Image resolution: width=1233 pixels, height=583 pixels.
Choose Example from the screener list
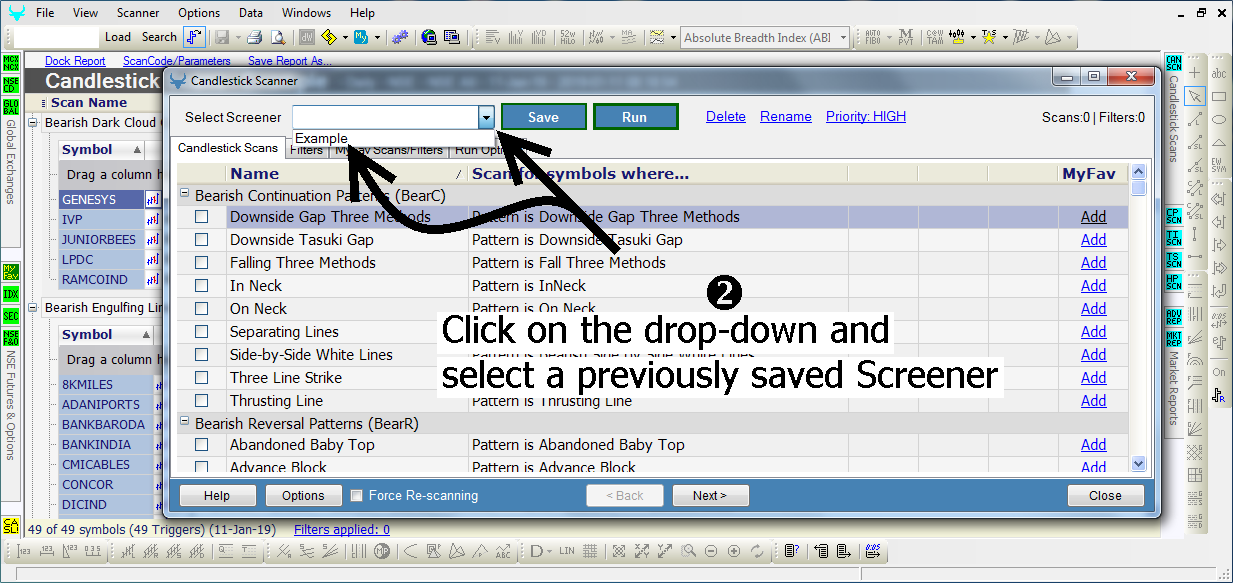click(x=322, y=138)
